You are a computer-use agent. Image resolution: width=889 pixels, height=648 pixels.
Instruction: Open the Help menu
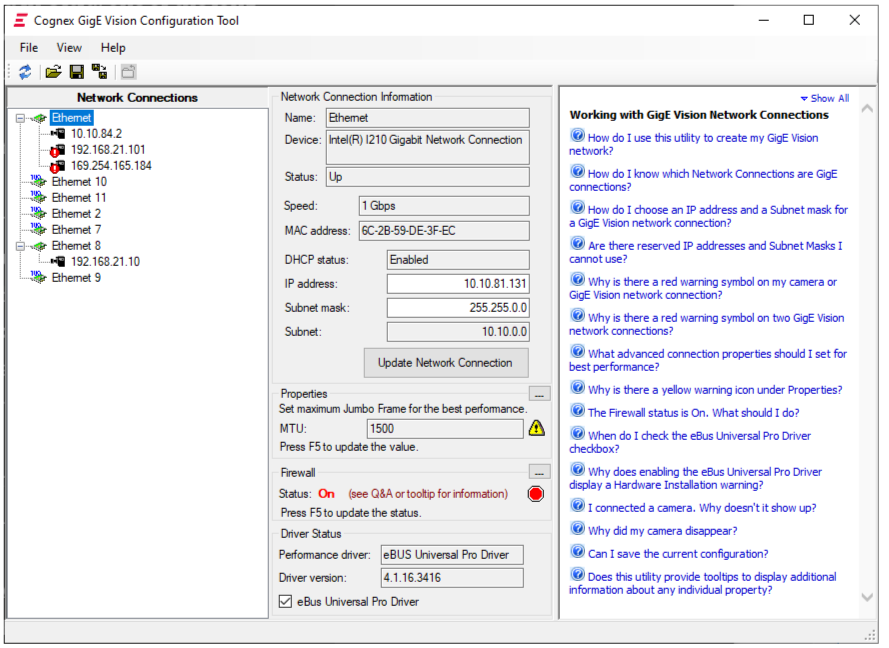[112, 47]
